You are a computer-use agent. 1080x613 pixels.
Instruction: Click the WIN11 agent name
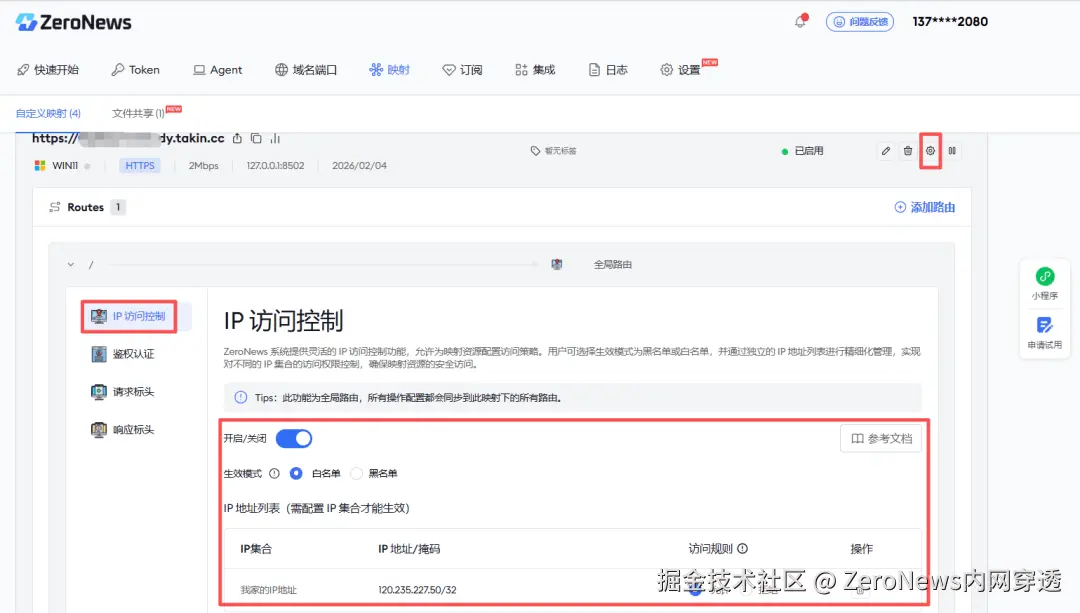65,166
